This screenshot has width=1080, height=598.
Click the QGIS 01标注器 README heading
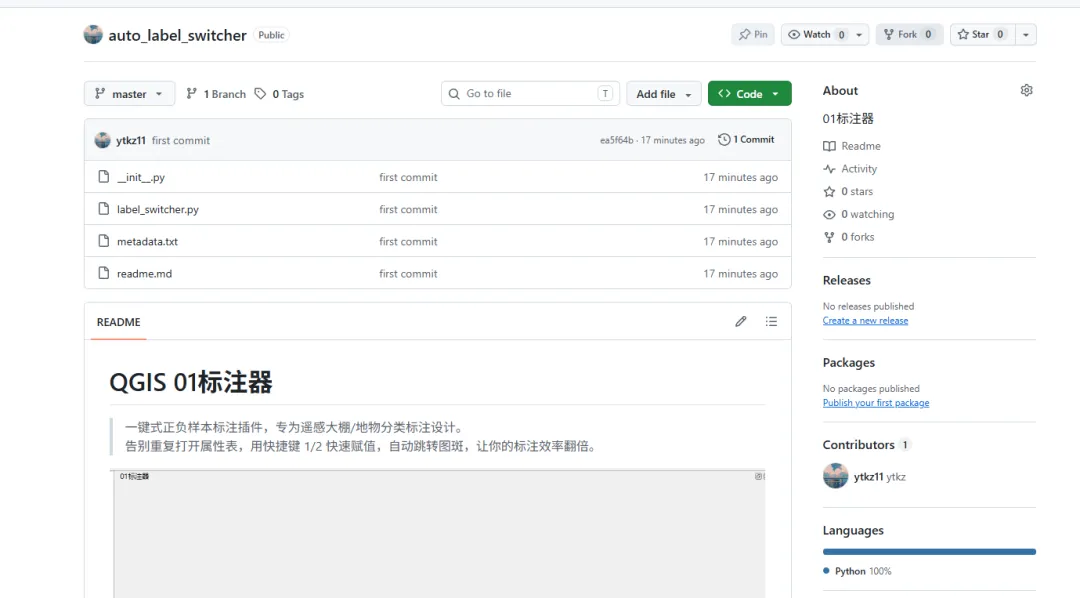pos(191,382)
